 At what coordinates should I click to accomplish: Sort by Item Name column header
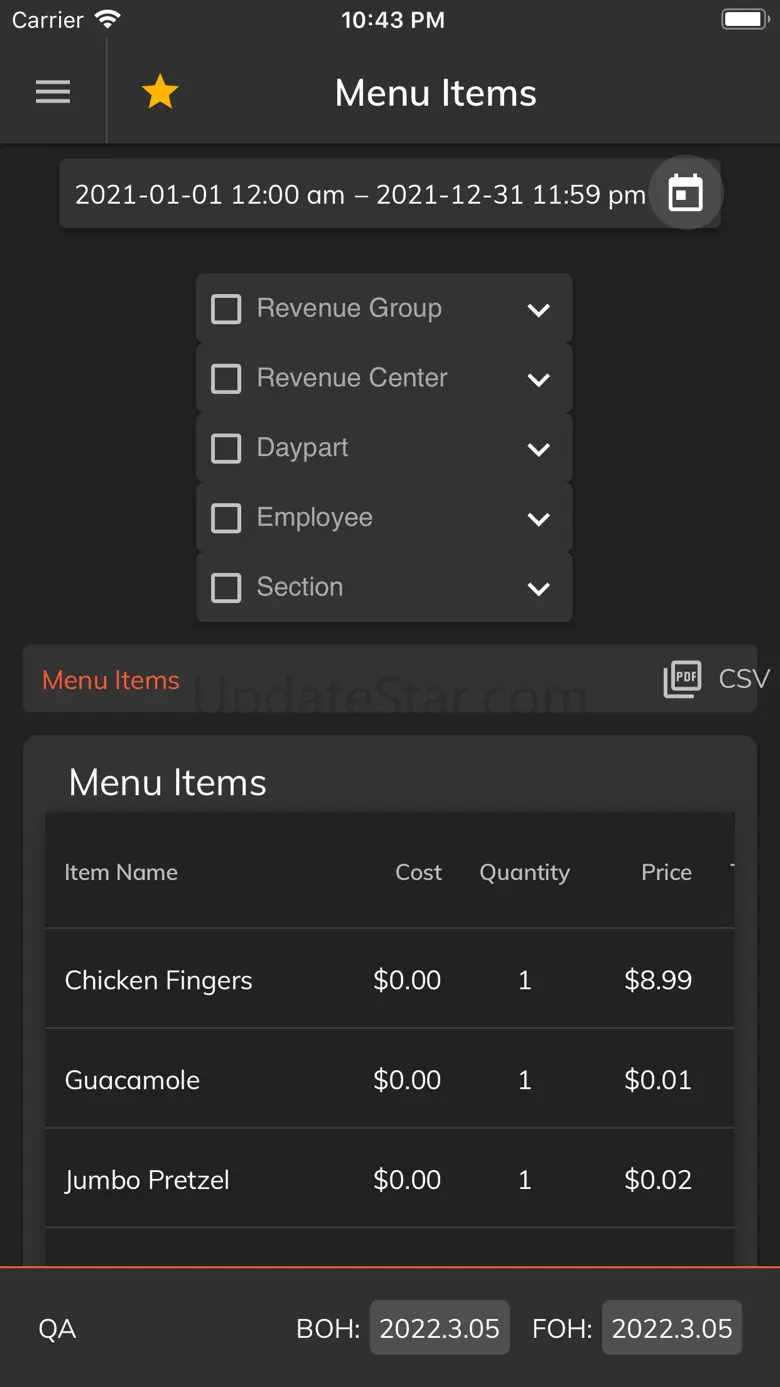click(x=121, y=872)
